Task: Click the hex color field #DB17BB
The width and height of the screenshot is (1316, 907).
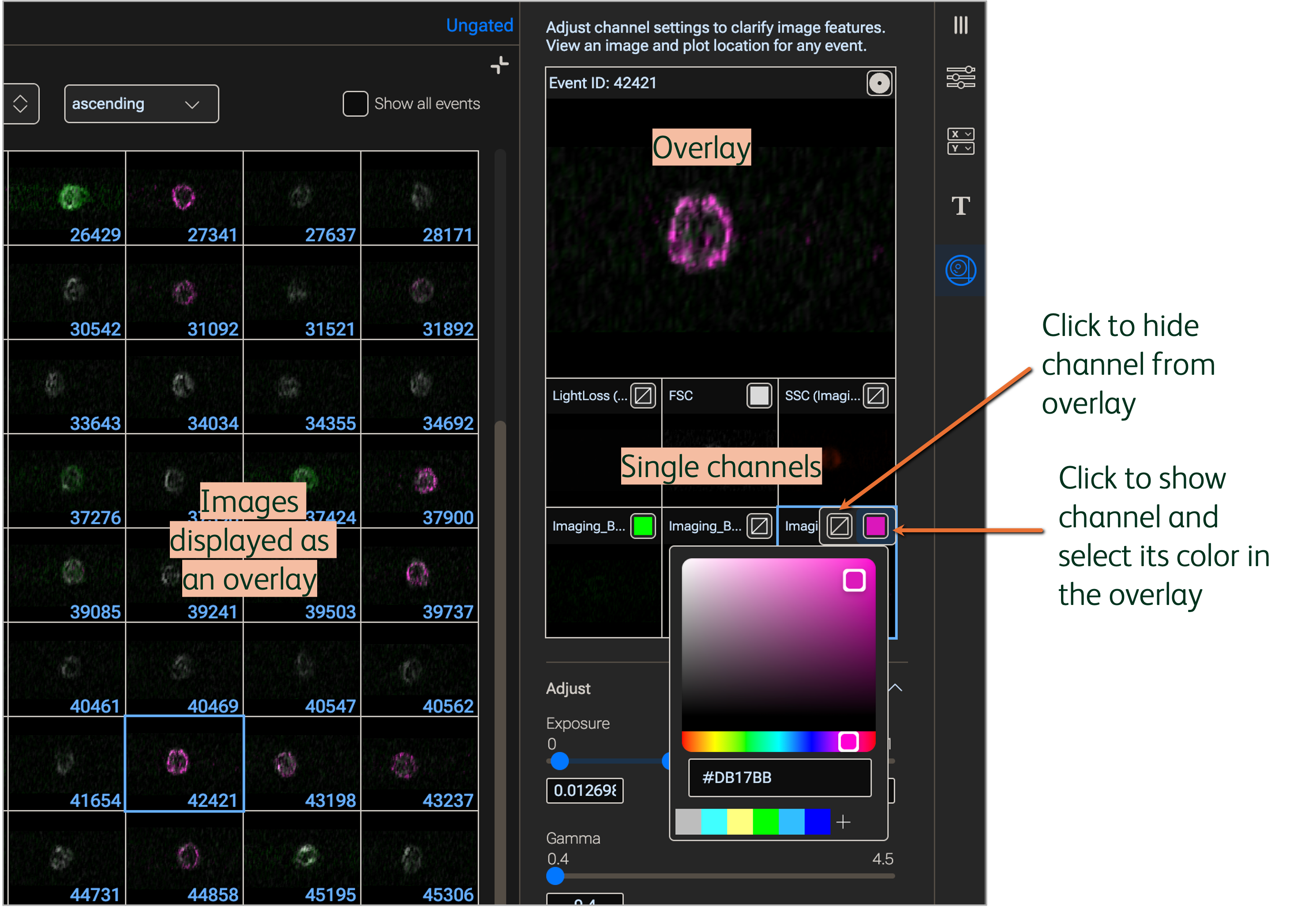Action: pyautogui.click(x=780, y=777)
